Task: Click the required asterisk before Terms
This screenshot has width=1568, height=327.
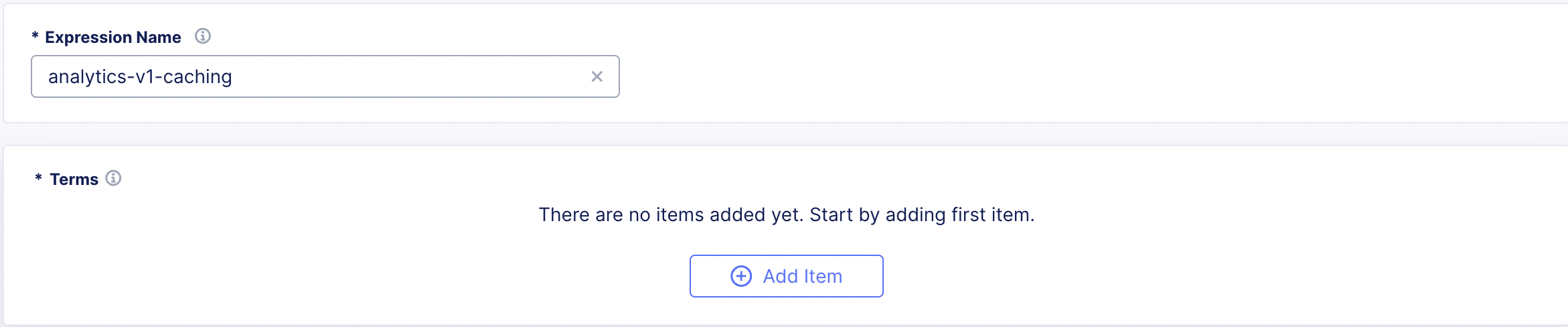Action: [38, 178]
